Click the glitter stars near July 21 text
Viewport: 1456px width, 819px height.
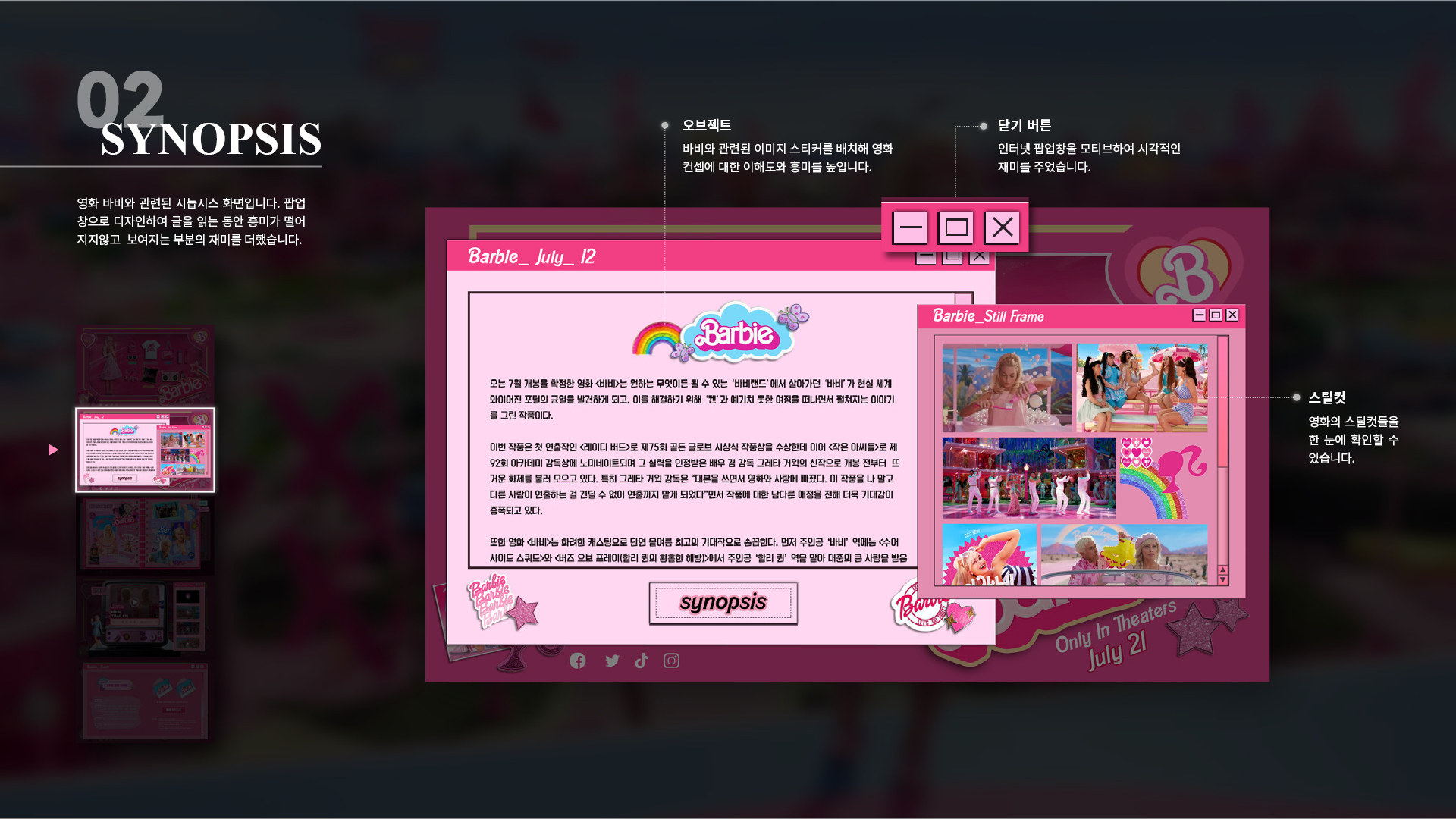tap(1207, 627)
